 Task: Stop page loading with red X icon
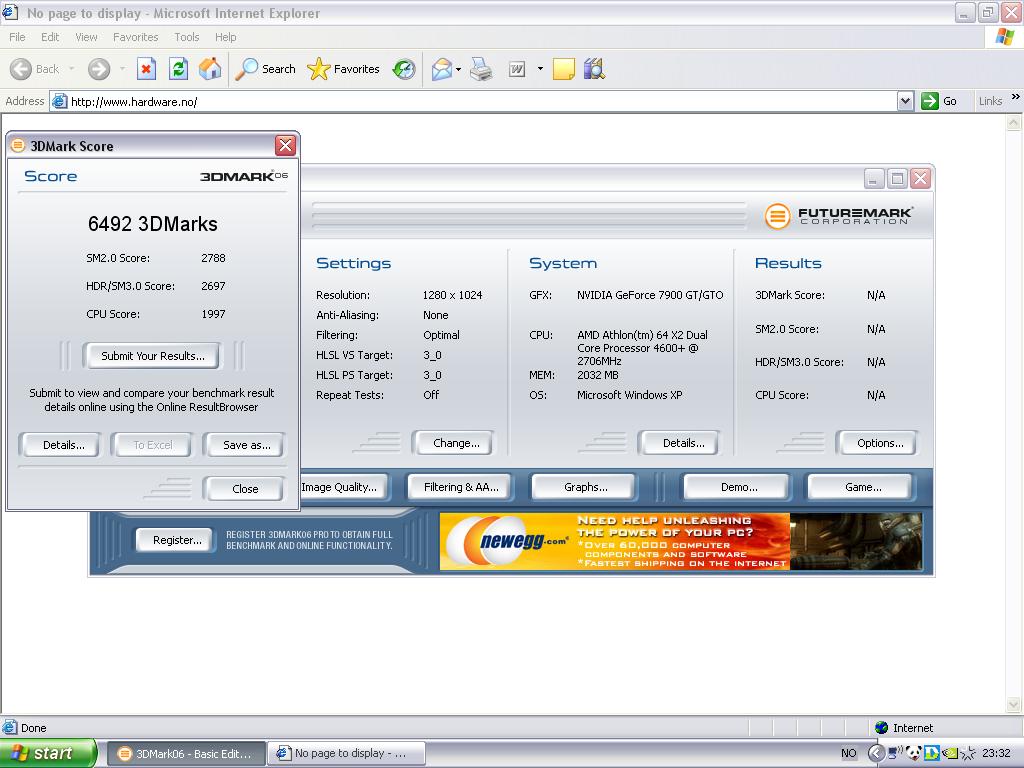[x=146, y=69]
